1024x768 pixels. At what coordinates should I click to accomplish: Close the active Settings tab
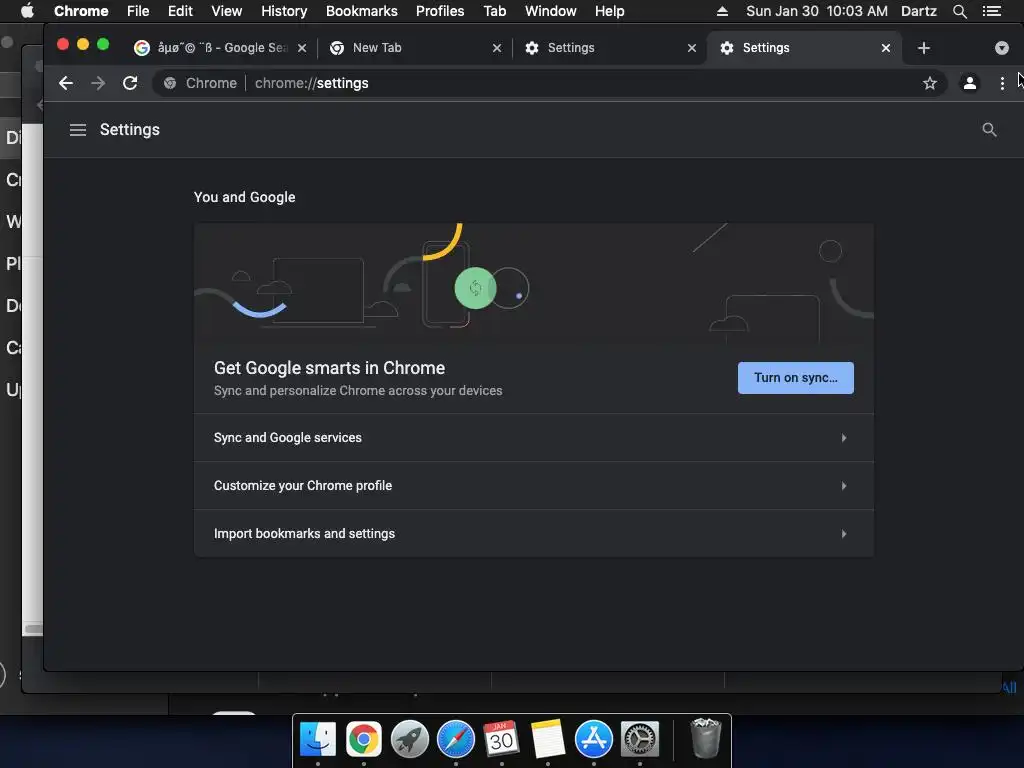click(886, 48)
